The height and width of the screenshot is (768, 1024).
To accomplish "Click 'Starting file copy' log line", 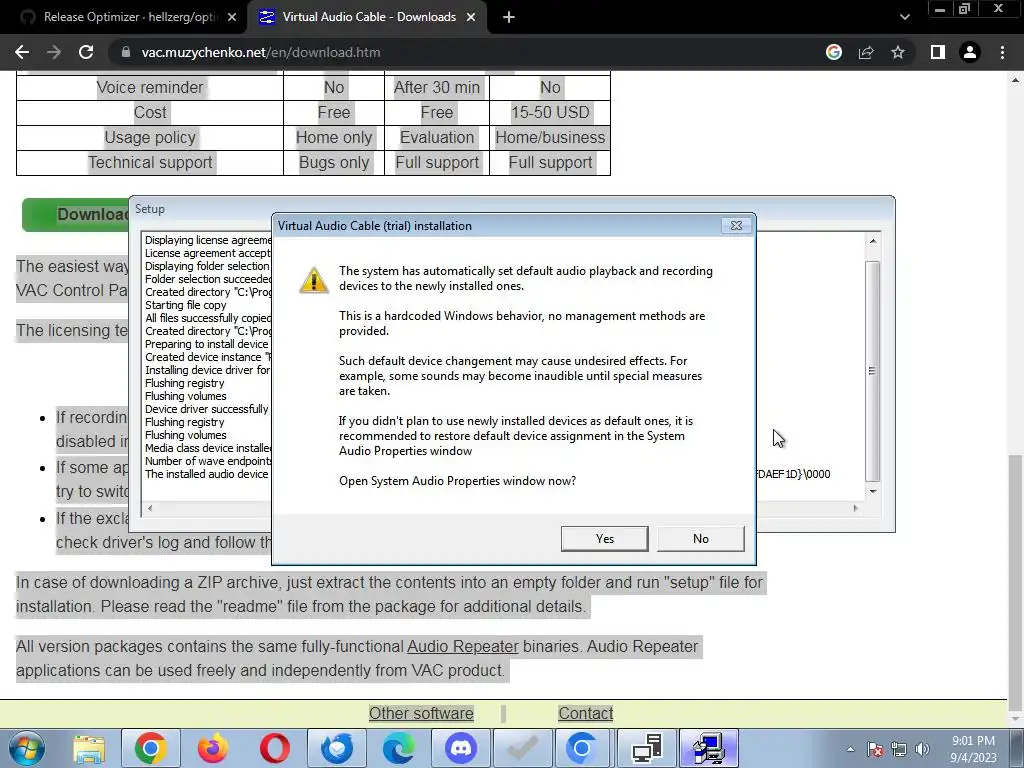I will pyautogui.click(x=185, y=305).
